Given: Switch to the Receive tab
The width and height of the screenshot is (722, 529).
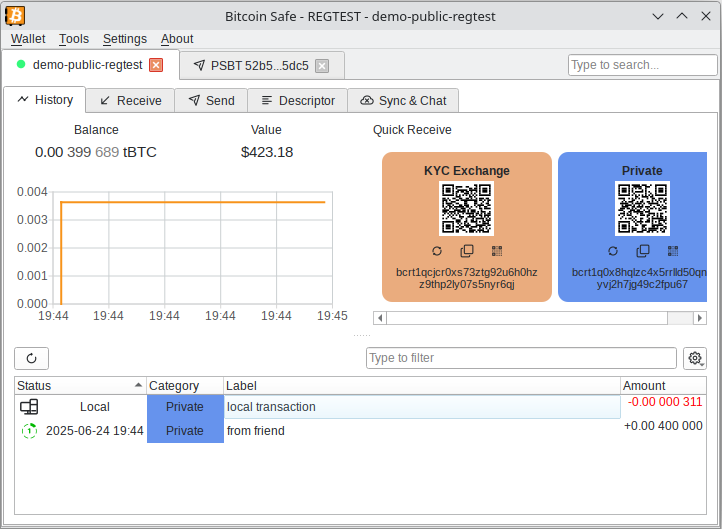Looking at the screenshot, I should coord(130,101).
